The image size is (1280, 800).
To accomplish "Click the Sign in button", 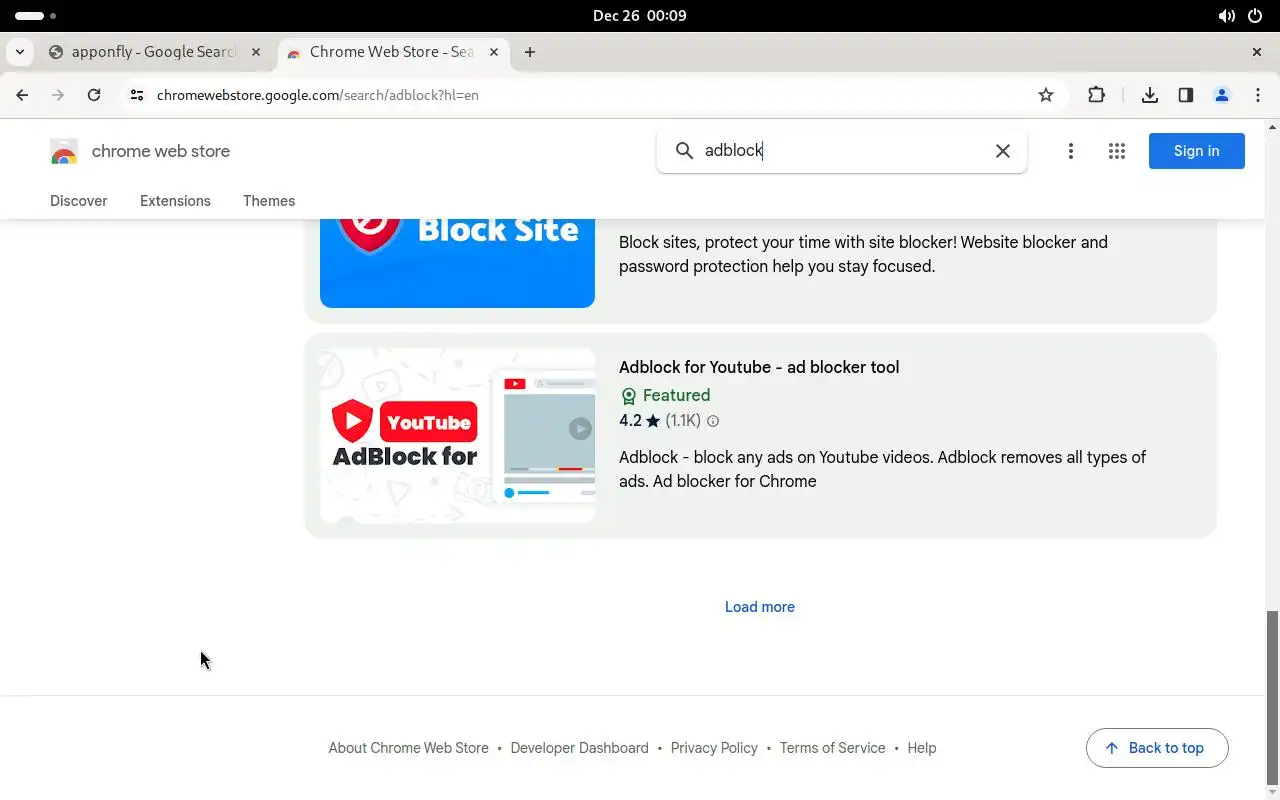I will click(x=1196, y=151).
